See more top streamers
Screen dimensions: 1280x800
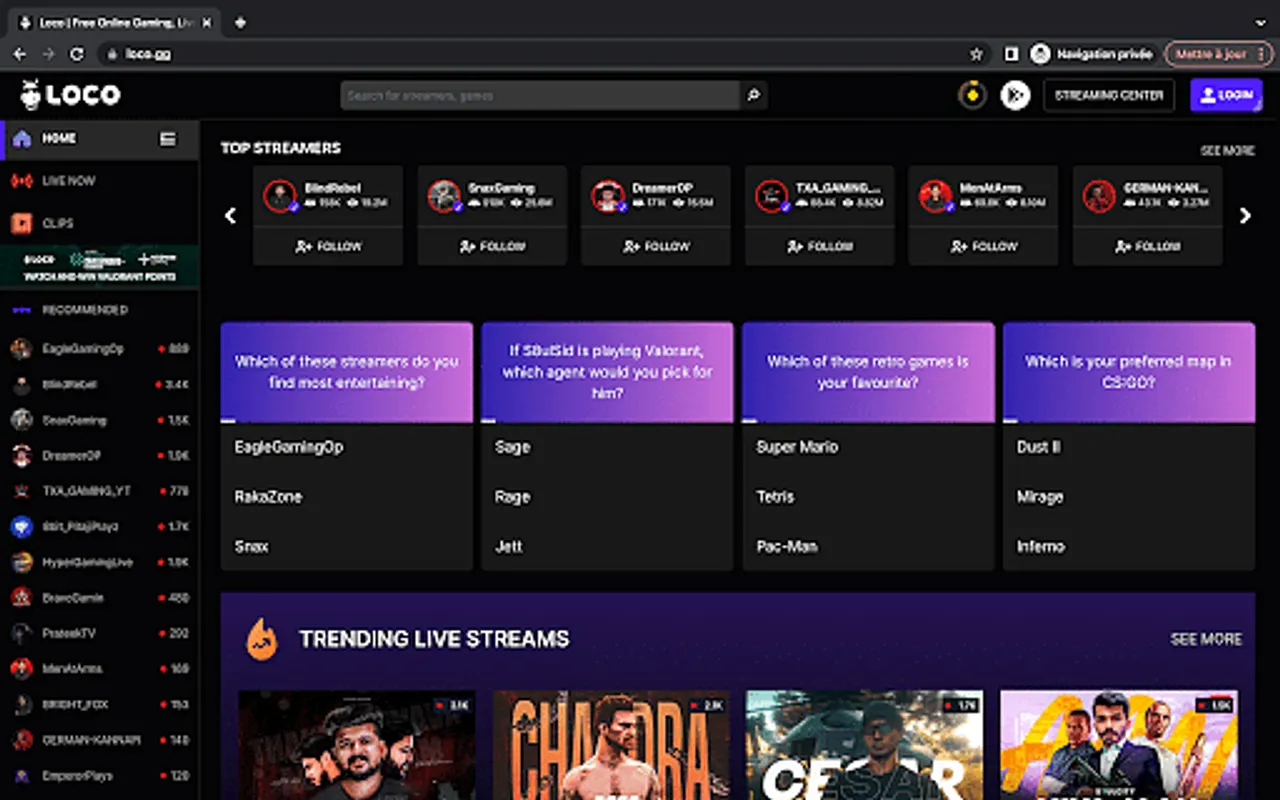[x=1227, y=151]
